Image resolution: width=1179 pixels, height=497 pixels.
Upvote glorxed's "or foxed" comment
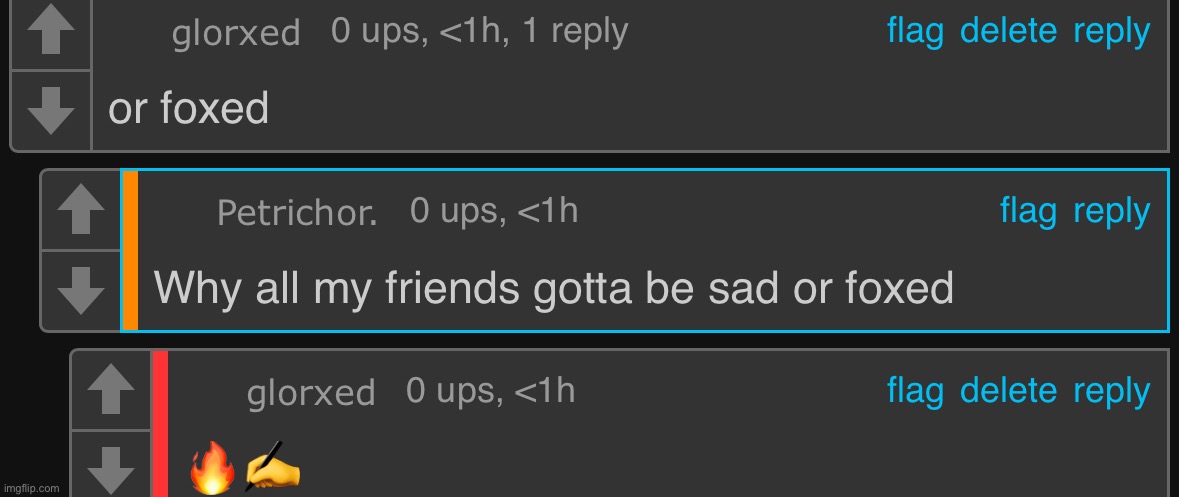point(51,32)
